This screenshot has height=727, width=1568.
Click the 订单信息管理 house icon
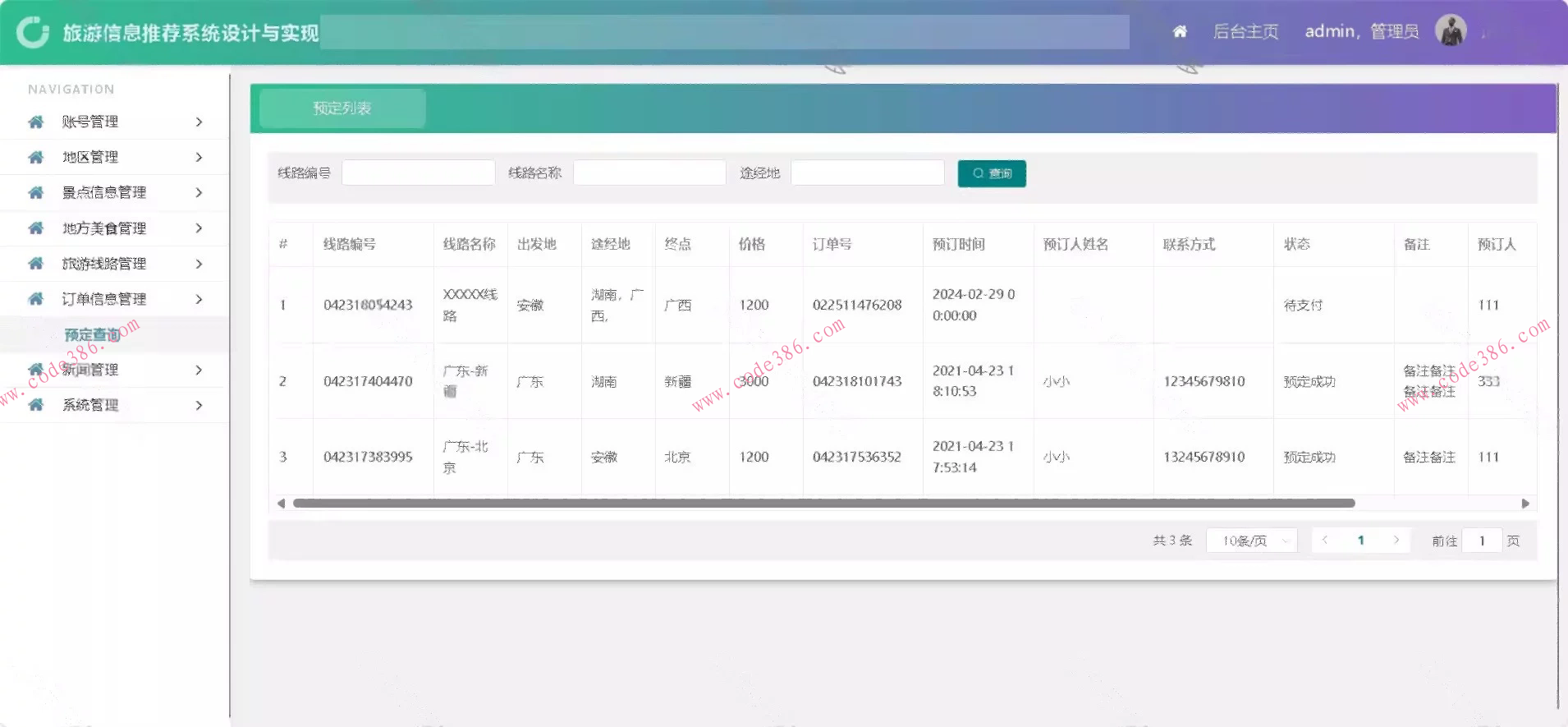35,298
